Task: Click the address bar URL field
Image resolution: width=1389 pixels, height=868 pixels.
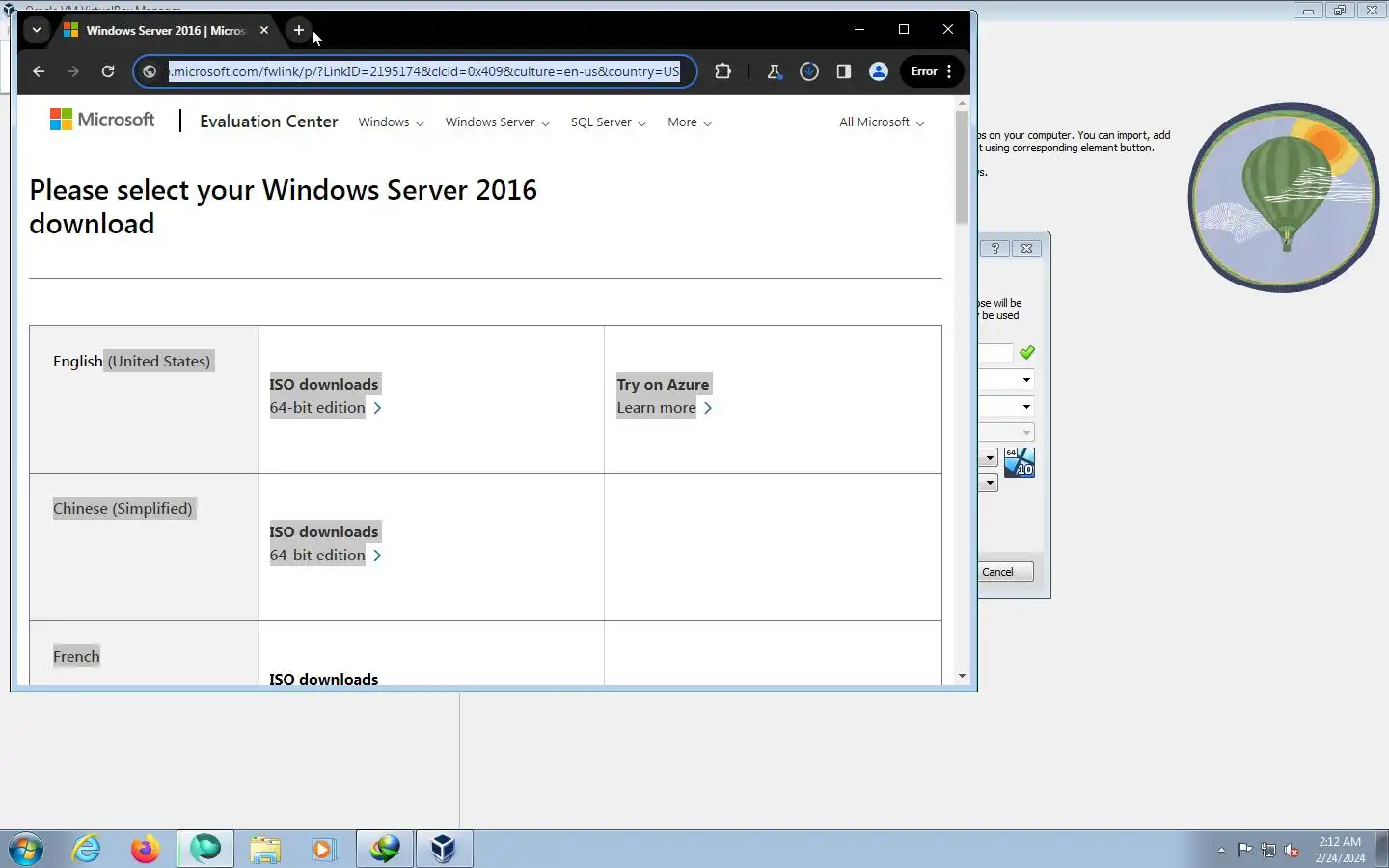Action: 424,71
